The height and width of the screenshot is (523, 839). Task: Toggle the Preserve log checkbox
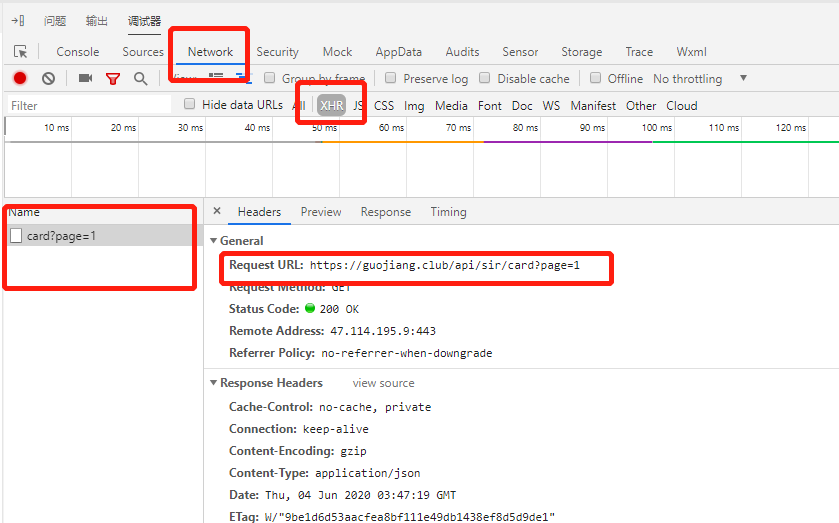click(x=391, y=78)
